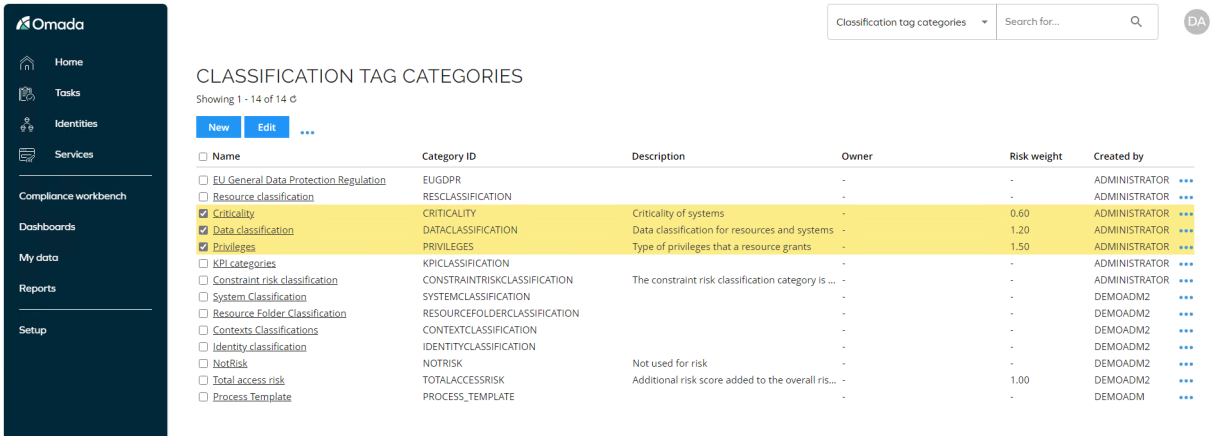Open the DA user avatar
The height and width of the screenshot is (436, 1220).
(x=1196, y=22)
